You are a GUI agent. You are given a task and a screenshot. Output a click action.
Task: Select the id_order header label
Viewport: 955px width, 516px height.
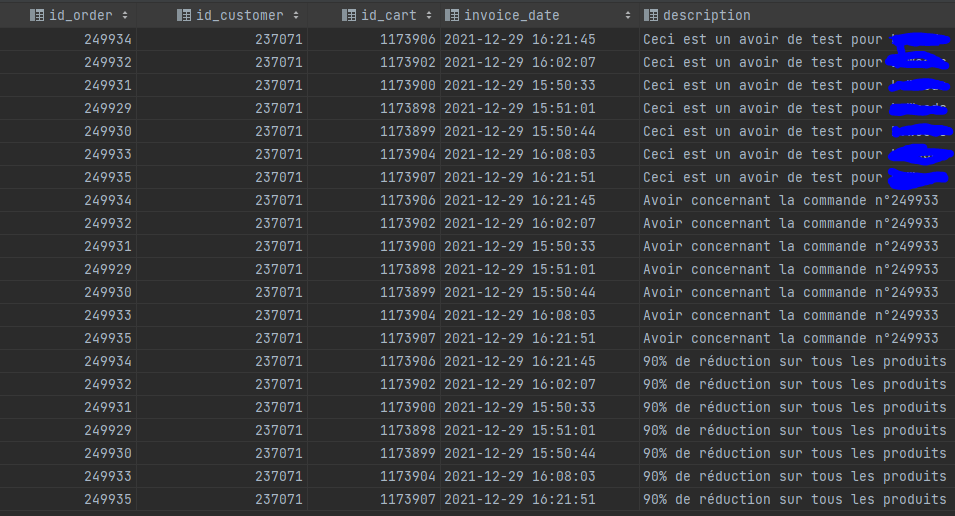point(80,15)
